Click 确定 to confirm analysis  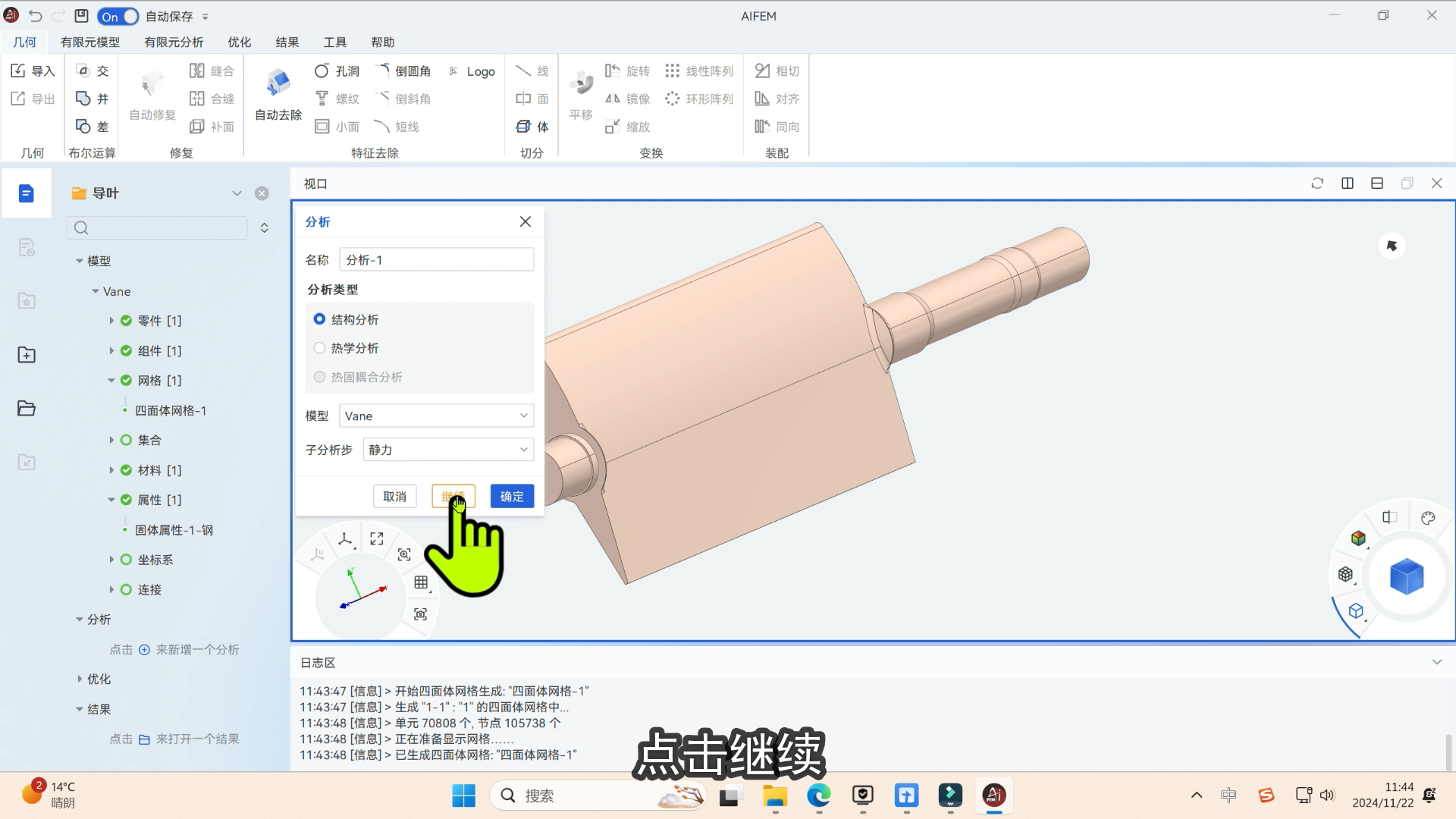(x=511, y=495)
